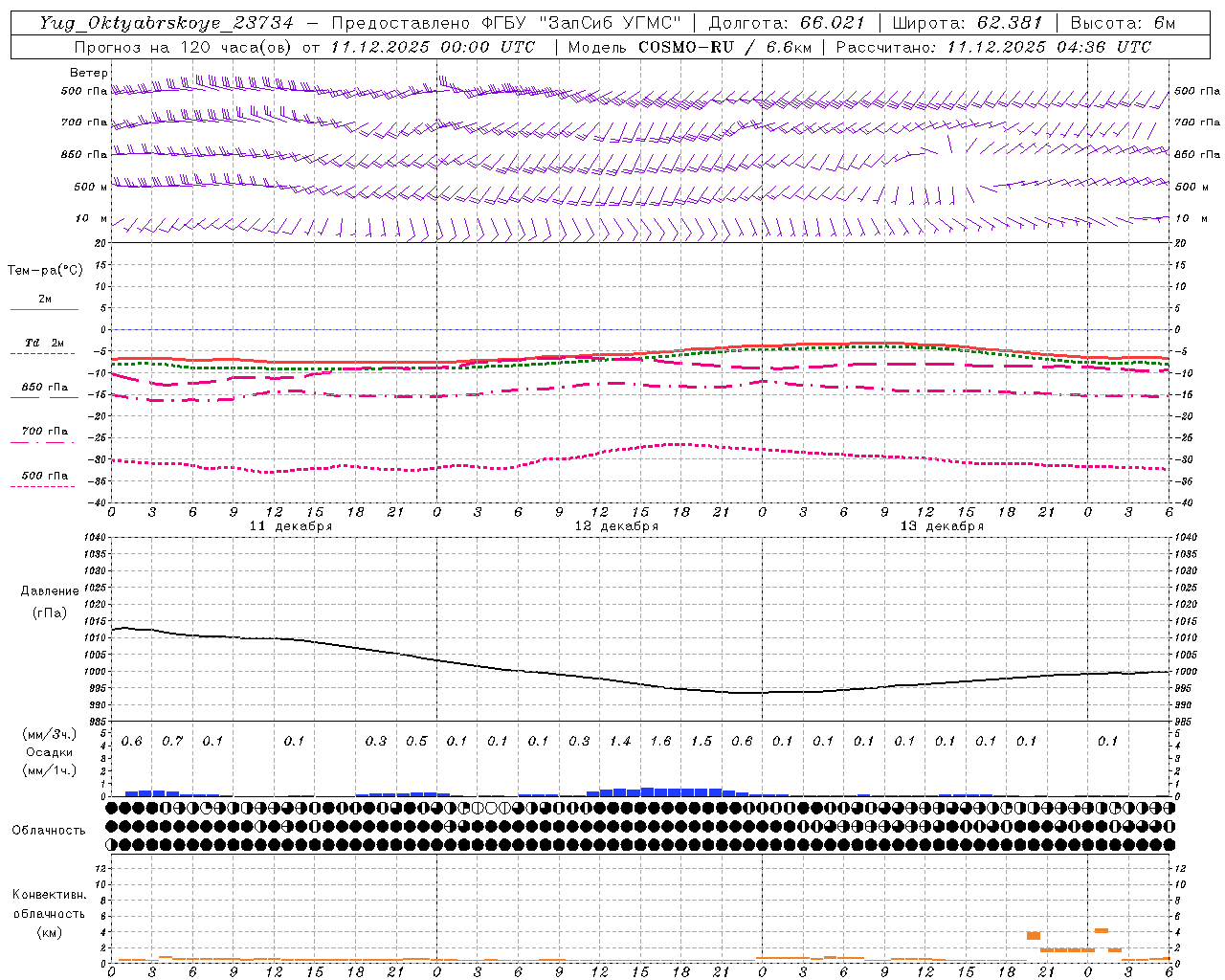This screenshot has width=1225, height=980.
Task: Click the Ветер wind panel label
Action: pos(89,73)
